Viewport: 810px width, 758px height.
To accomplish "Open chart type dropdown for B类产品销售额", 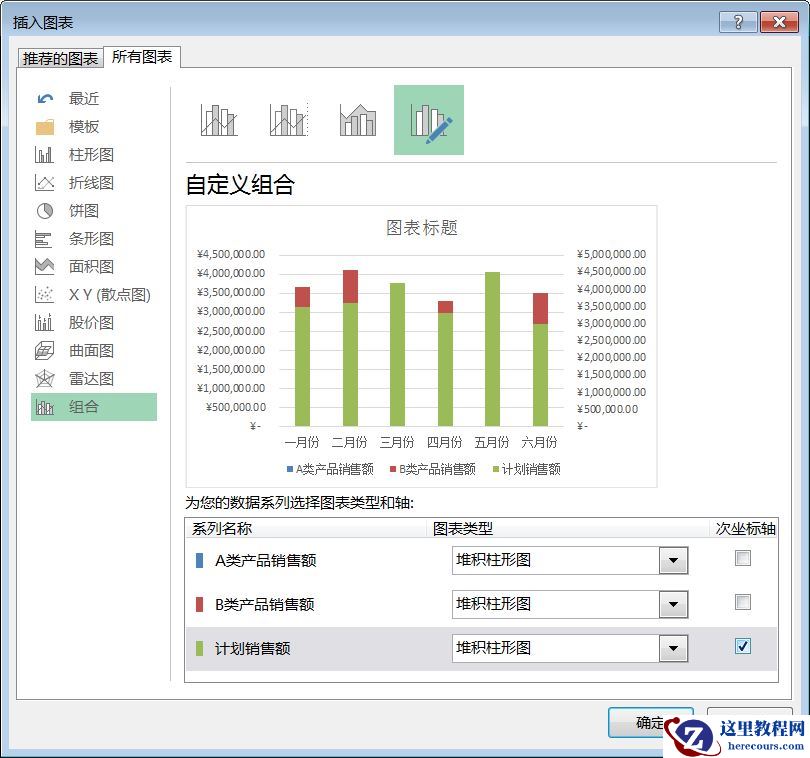I will 673,605.
